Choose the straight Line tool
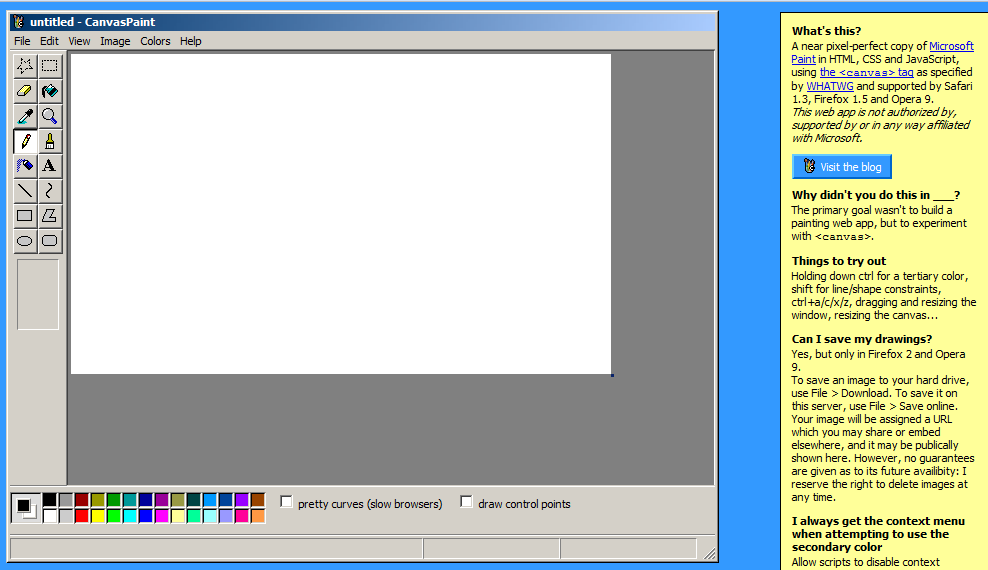The width and height of the screenshot is (988, 570). [x=25, y=191]
